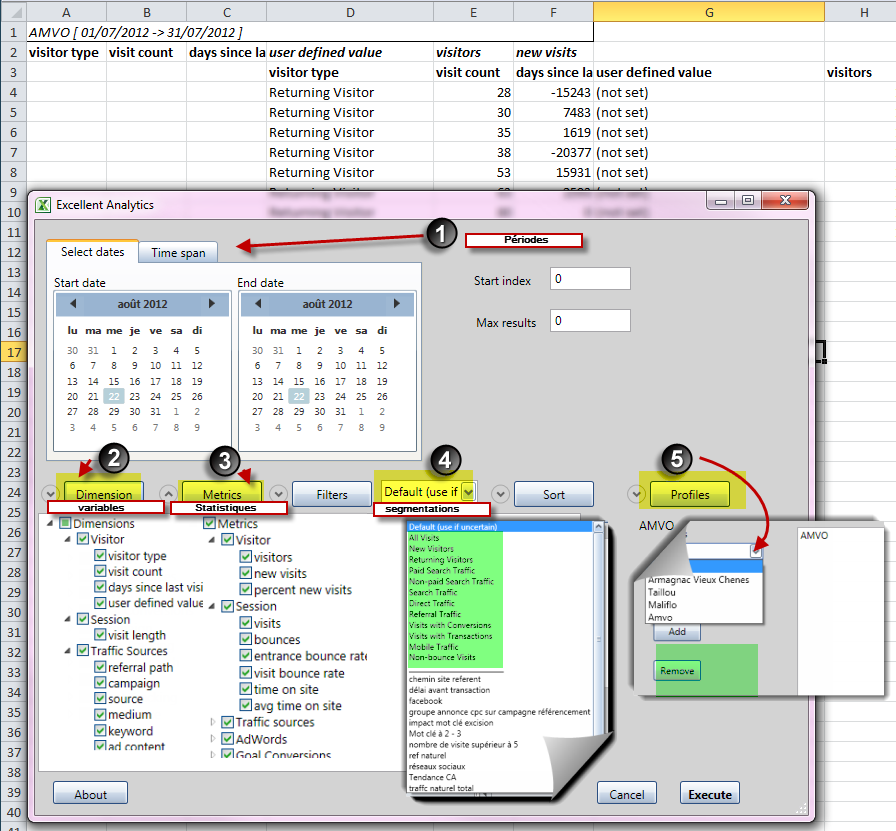Remove the selected profile

click(x=677, y=670)
